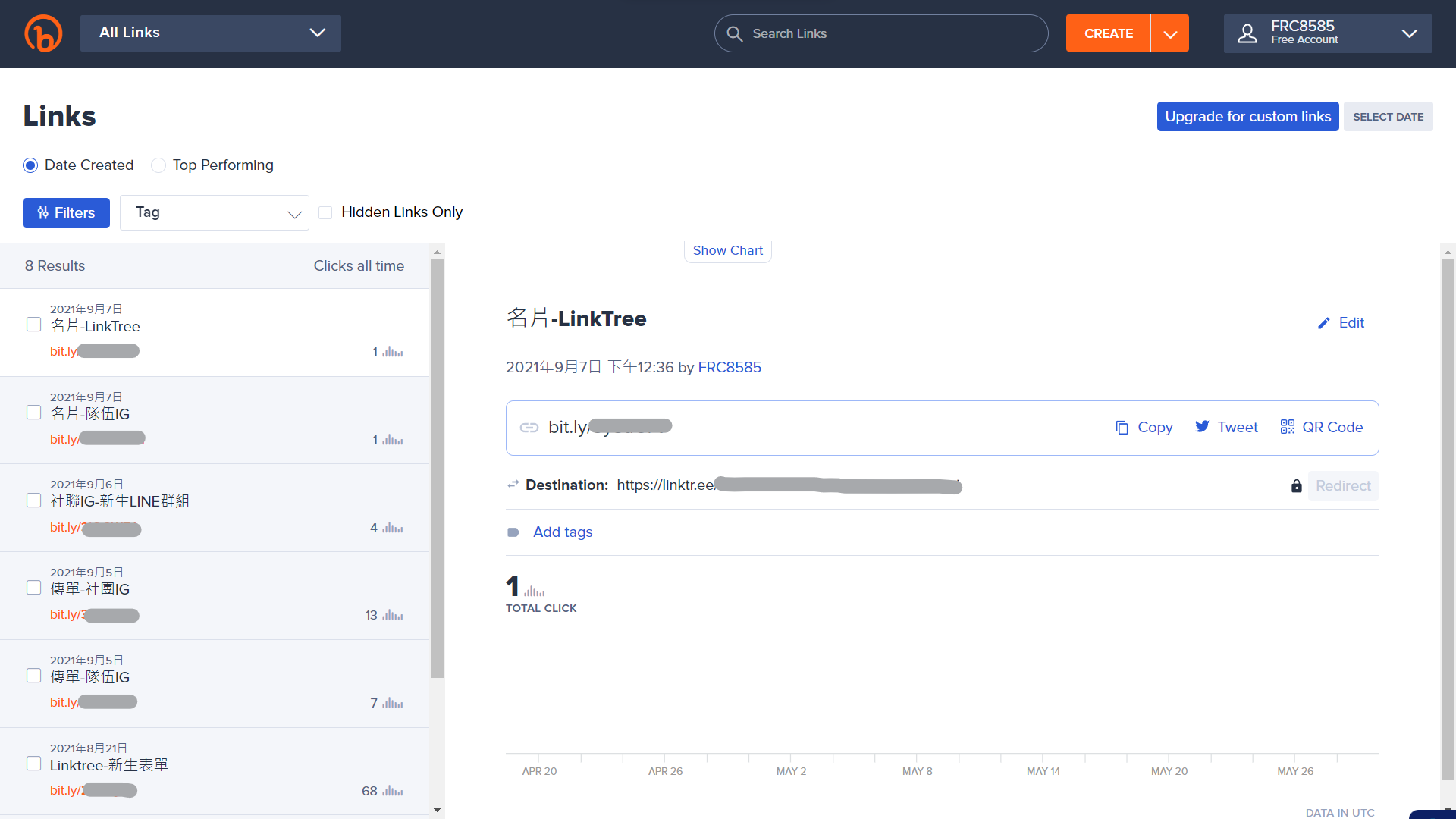The height and width of the screenshot is (819, 1456).
Task: Select the Top Performing radio button
Action: (x=158, y=165)
